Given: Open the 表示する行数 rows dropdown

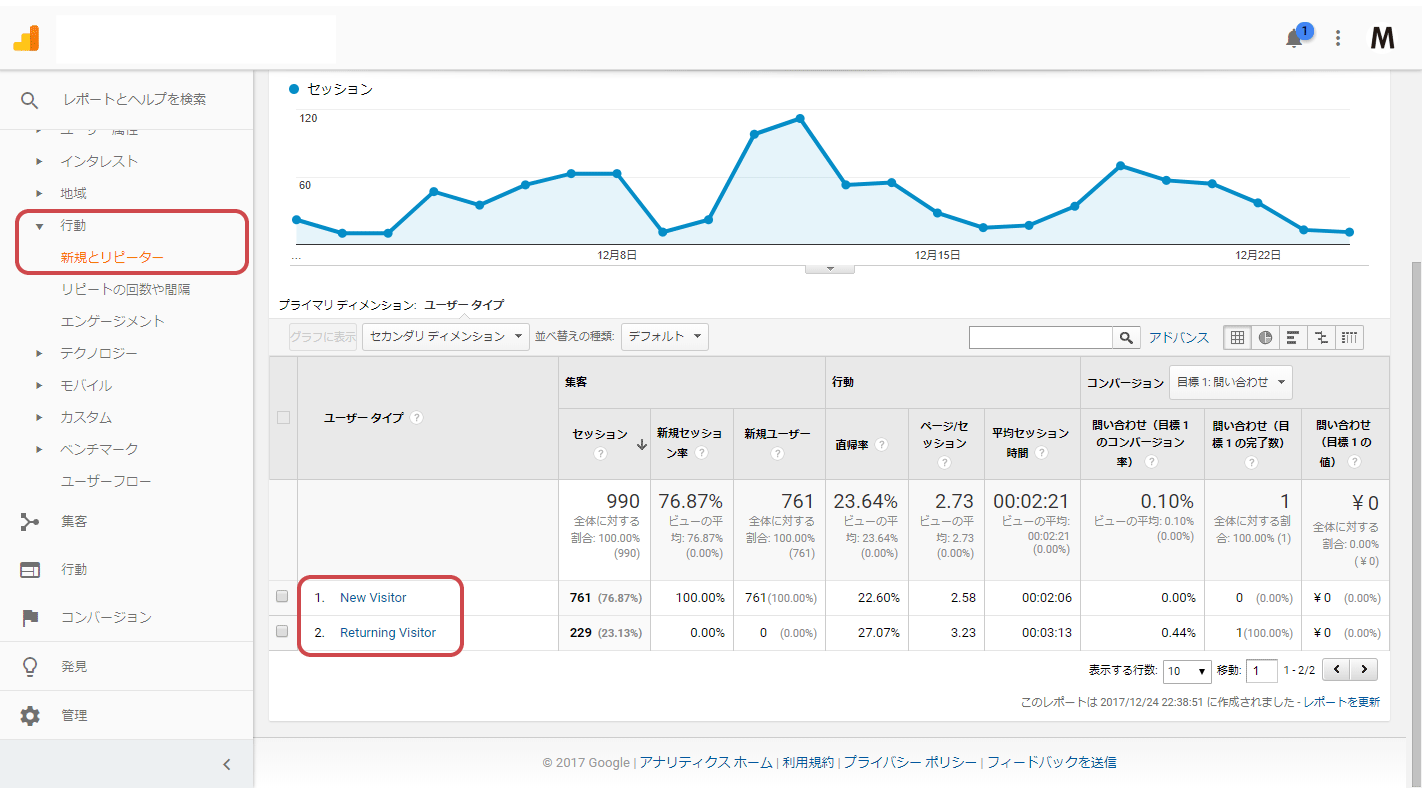Looking at the screenshot, I should [x=1188, y=671].
